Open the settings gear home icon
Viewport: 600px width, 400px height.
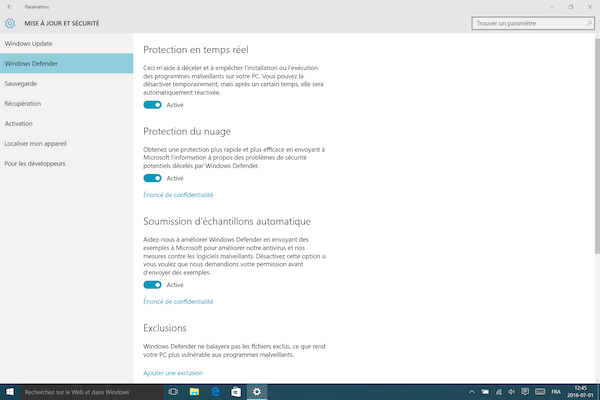coord(10,23)
